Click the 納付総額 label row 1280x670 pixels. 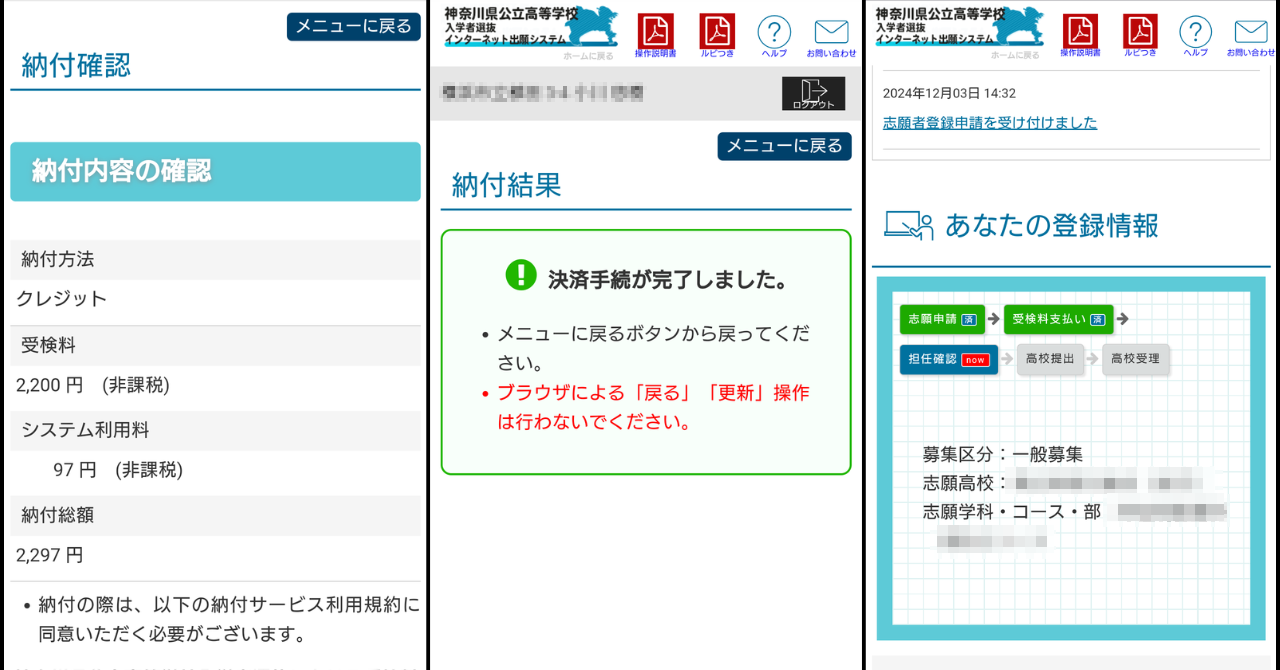pyautogui.click(x=215, y=516)
